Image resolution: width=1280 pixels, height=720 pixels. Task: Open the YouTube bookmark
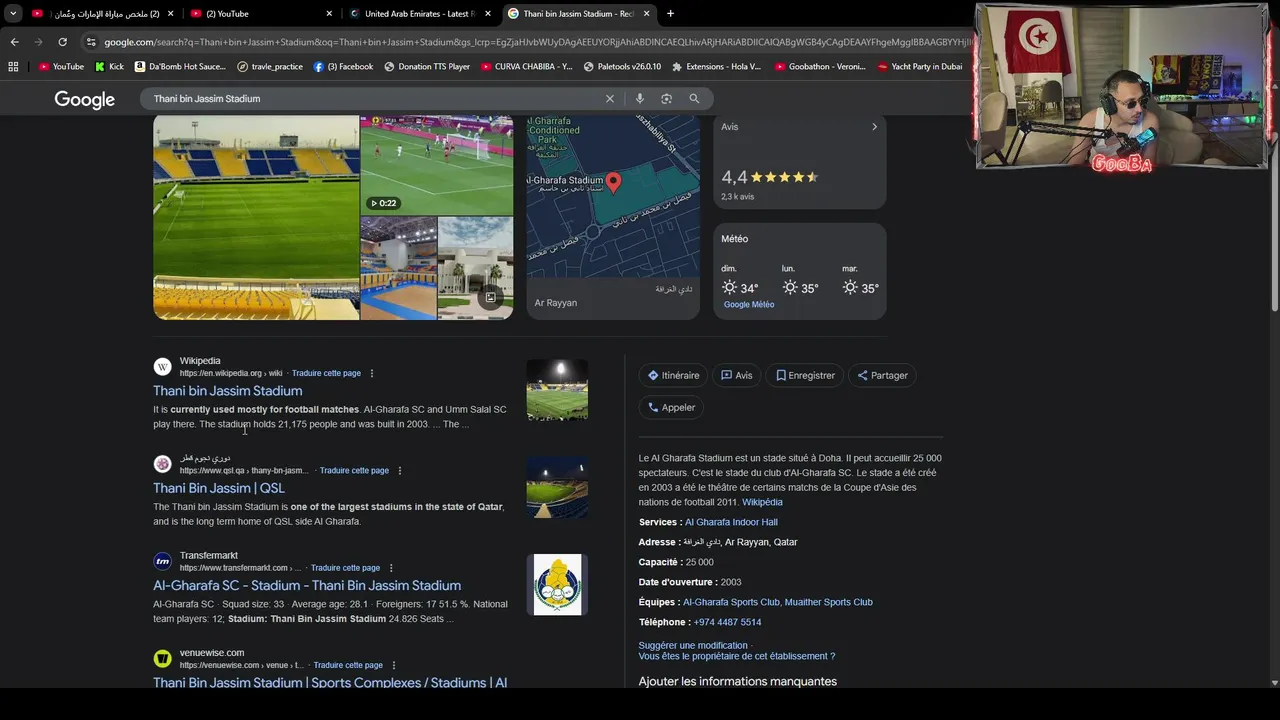(x=60, y=67)
